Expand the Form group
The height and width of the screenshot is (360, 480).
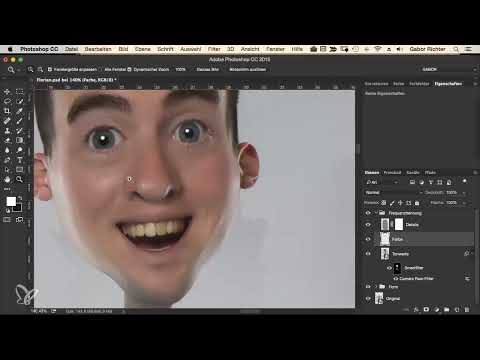tap(376, 287)
